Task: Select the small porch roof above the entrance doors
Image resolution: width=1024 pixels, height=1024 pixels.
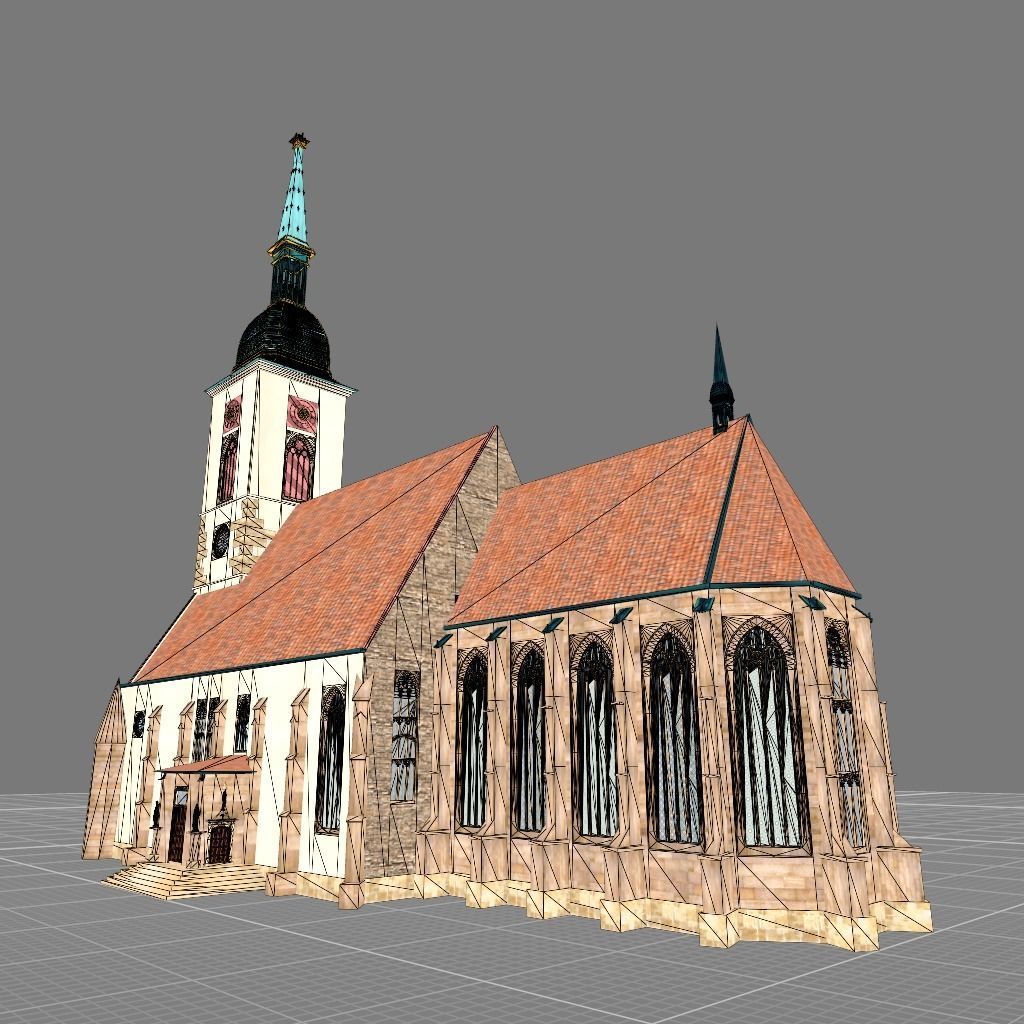Action: (x=209, y=765)
